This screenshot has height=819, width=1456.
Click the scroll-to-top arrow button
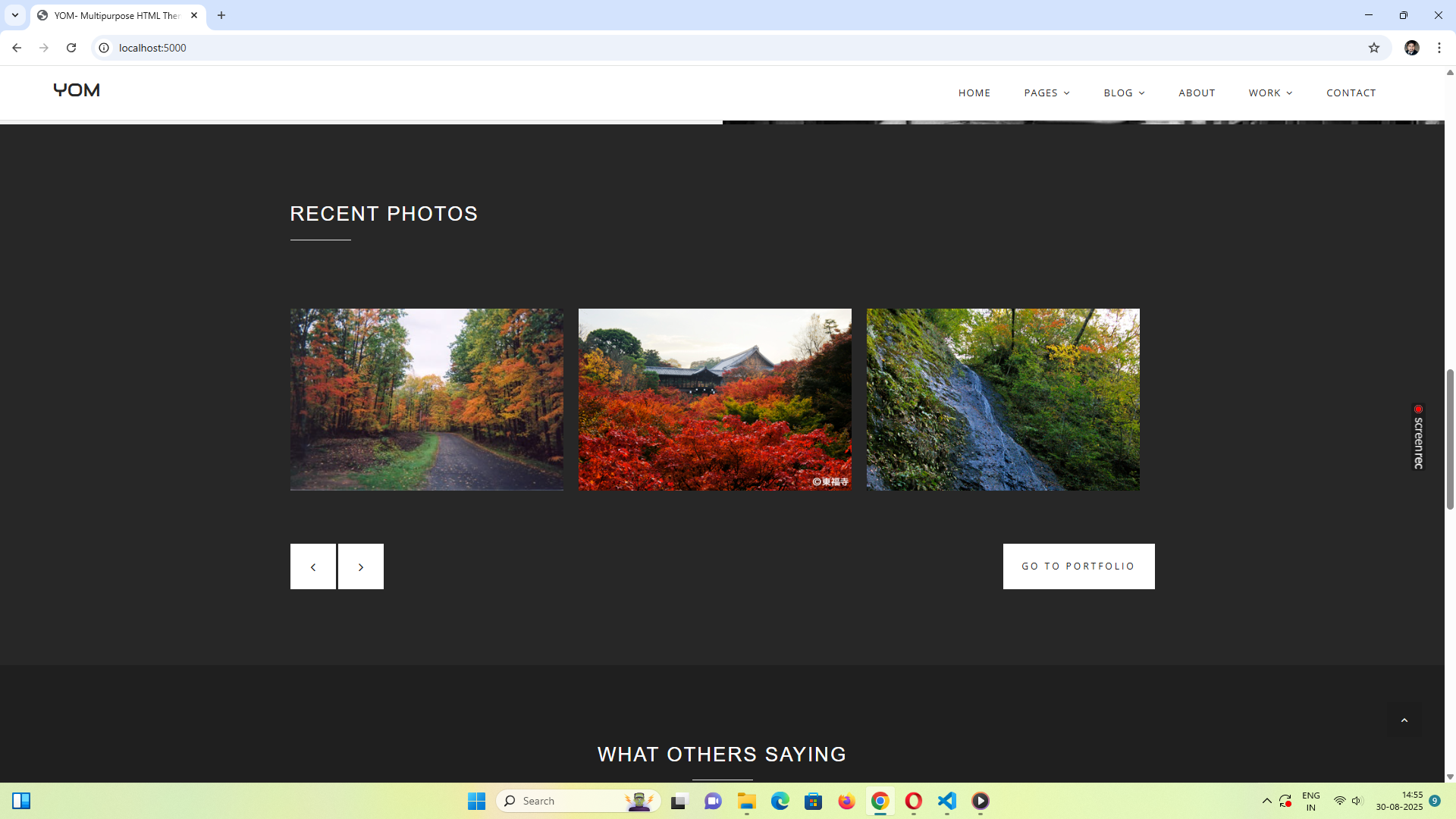[1404, 720]
